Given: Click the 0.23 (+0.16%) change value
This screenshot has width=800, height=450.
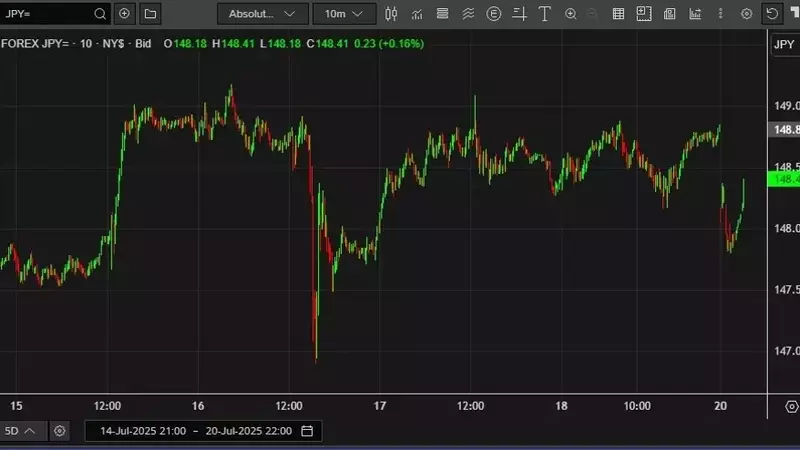Looking at the screenshot, I should 389,44.
